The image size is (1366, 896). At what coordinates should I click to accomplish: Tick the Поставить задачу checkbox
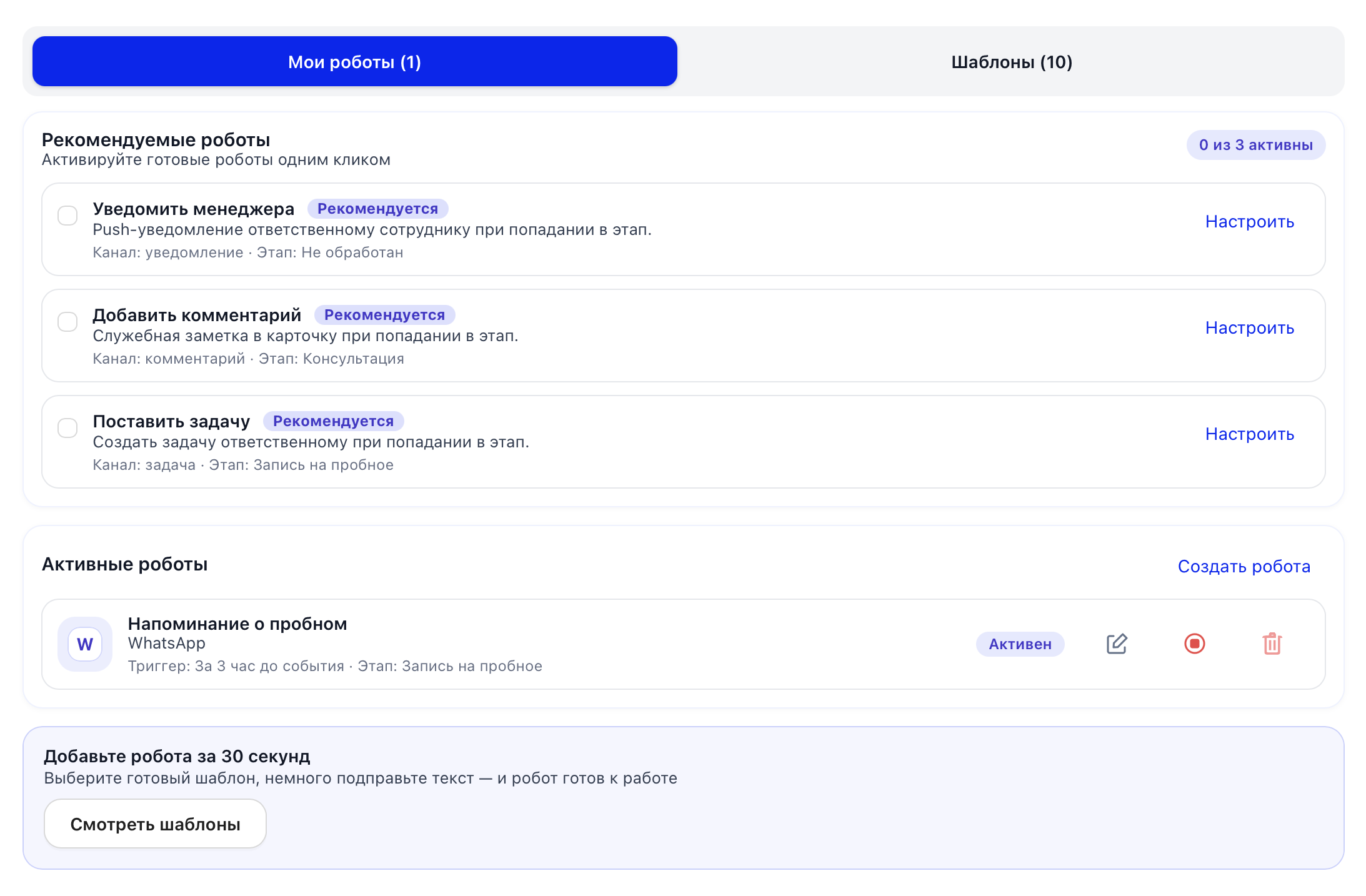click(67, 428)
